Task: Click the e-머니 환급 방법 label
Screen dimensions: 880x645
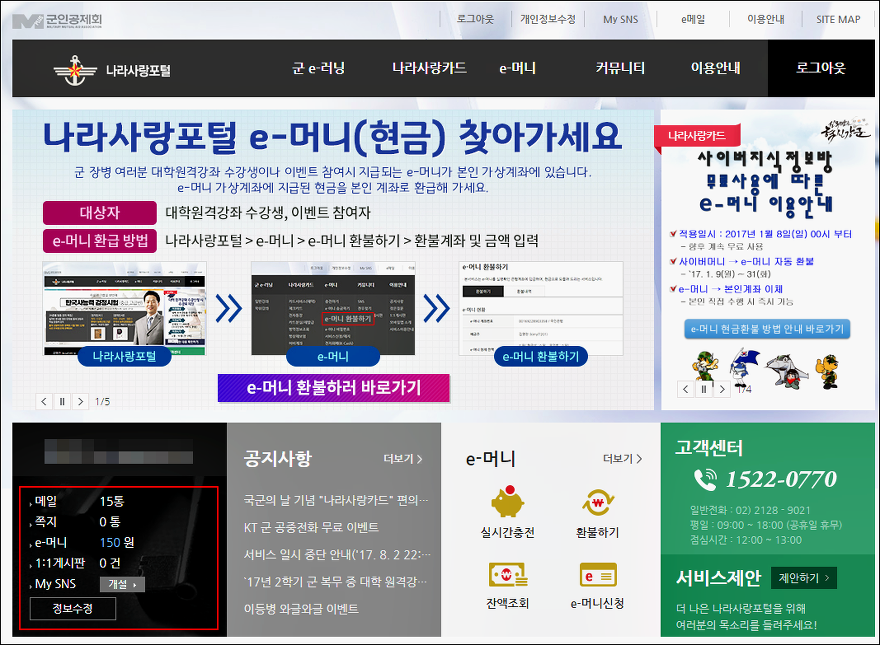Action: pyautogui.click(x=100, y=241)
